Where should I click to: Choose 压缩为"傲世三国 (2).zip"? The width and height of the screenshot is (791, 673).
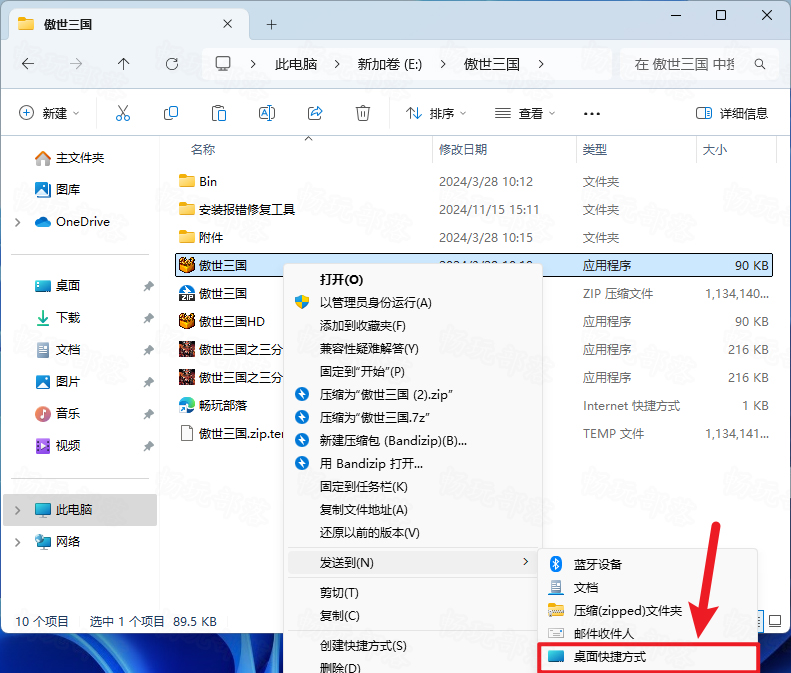[414, 395]
